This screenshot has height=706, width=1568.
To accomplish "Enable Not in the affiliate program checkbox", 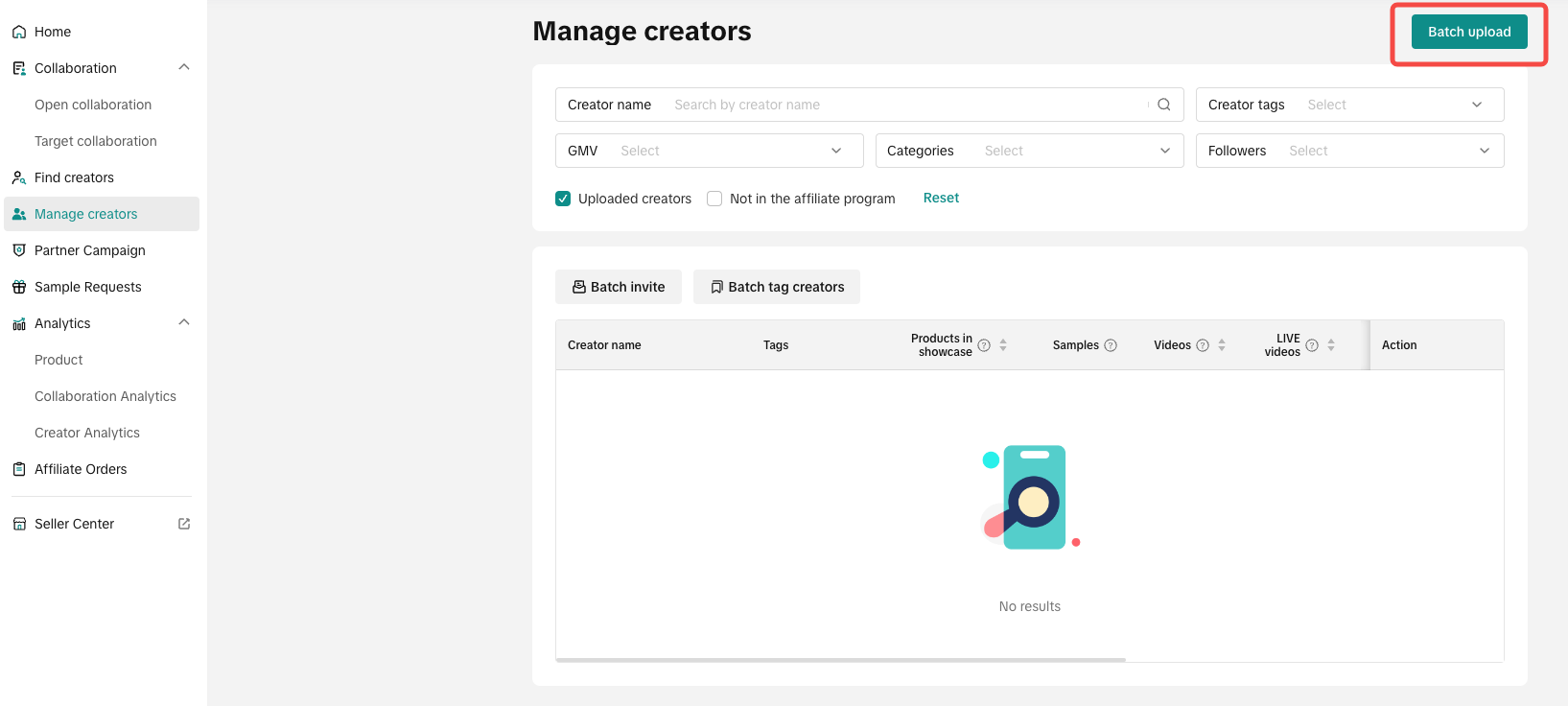I will 714,199.
